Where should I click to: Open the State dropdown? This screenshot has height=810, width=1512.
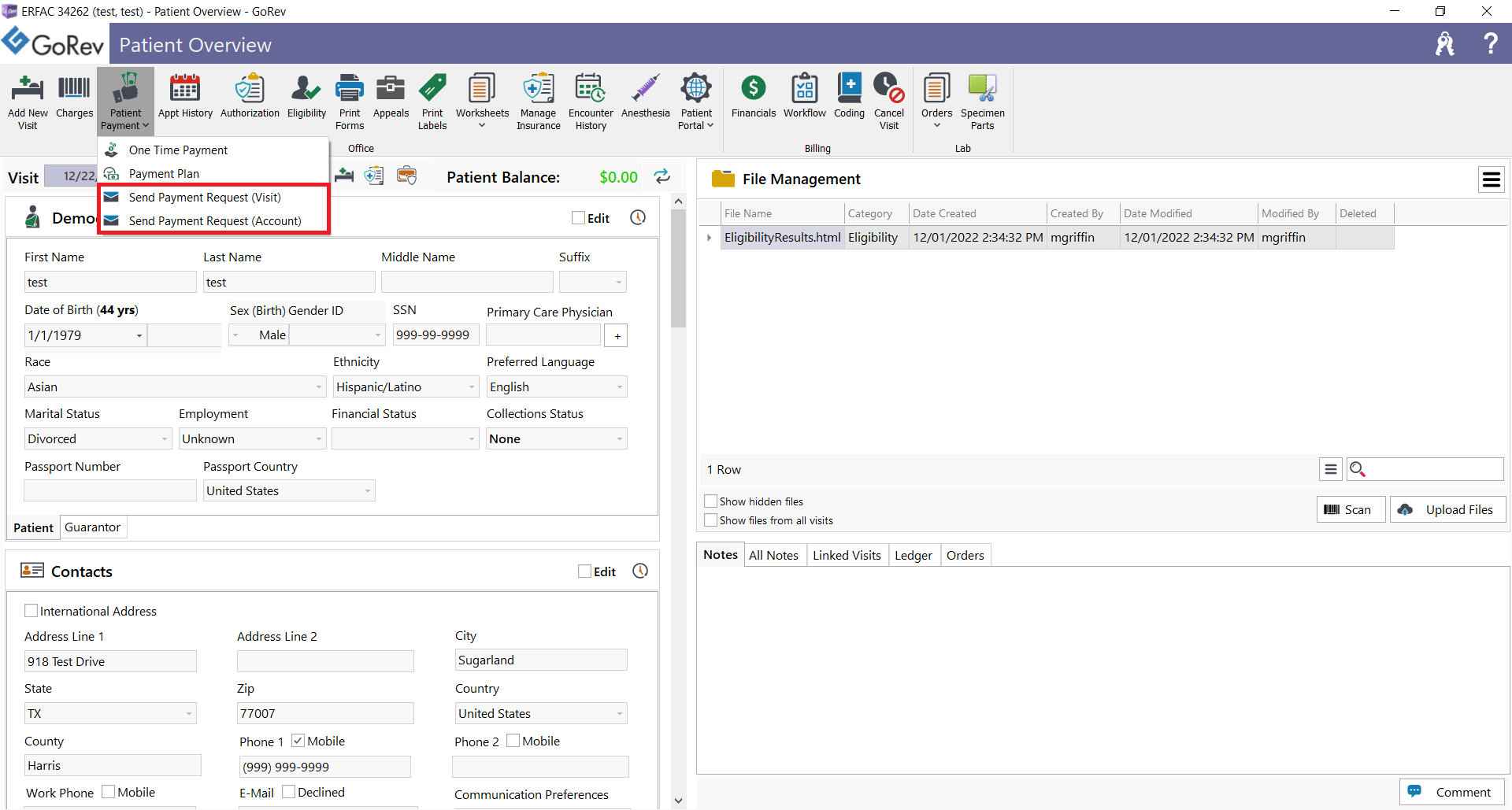[x=189, y=713]
